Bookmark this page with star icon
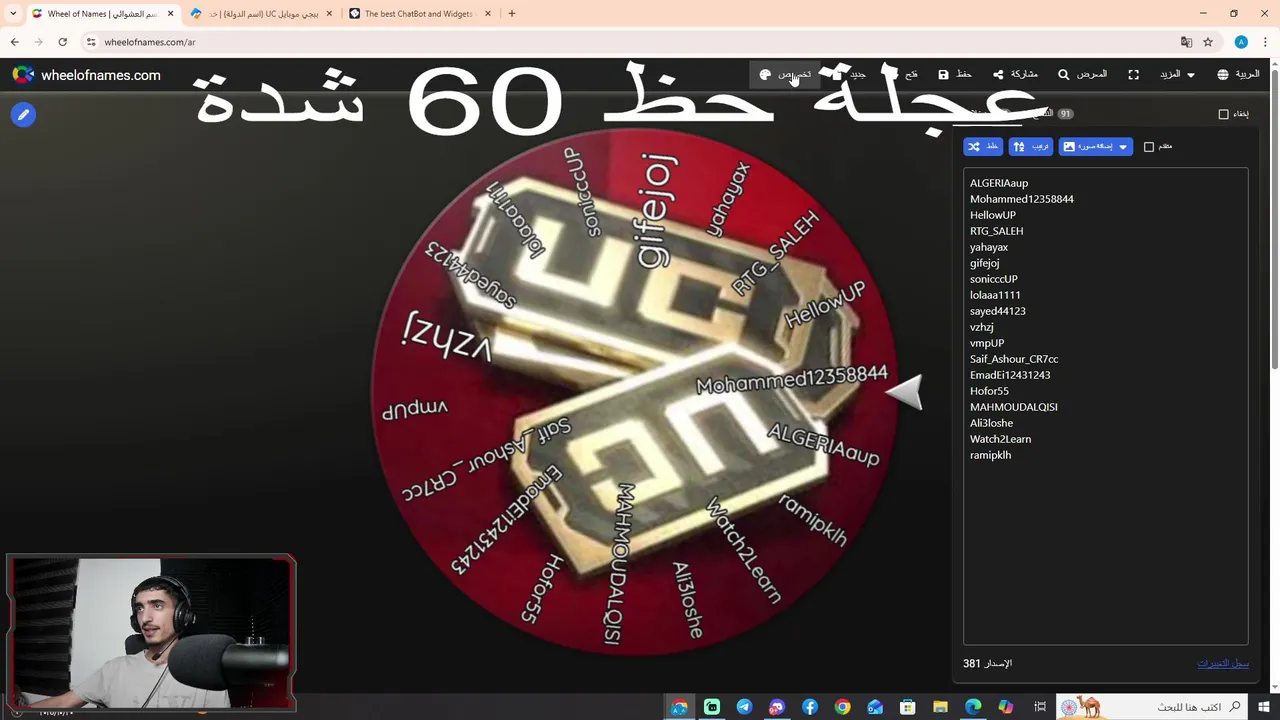Screen dimensions: 1280x720 [1208, 42]
